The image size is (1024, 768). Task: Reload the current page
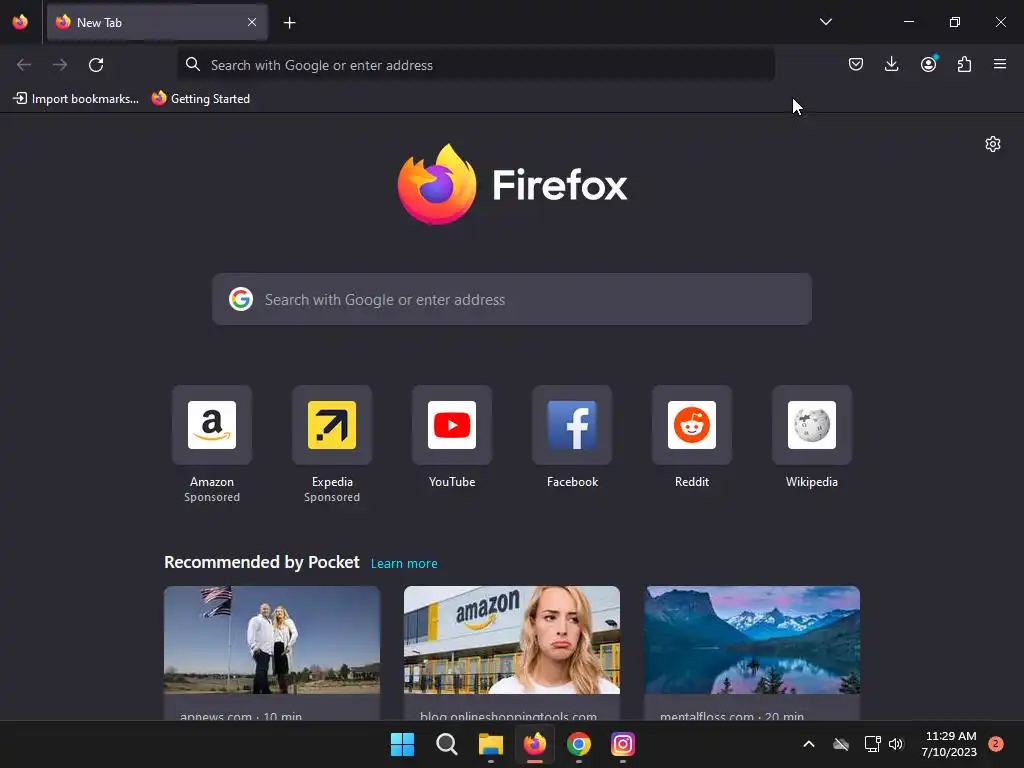tap(96, 65)
